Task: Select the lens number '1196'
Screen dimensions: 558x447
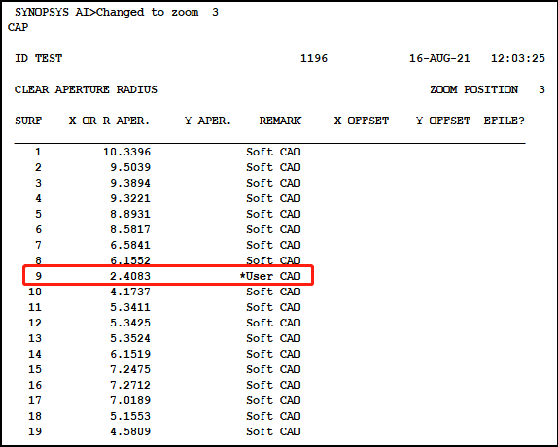Action: (314, 58)
